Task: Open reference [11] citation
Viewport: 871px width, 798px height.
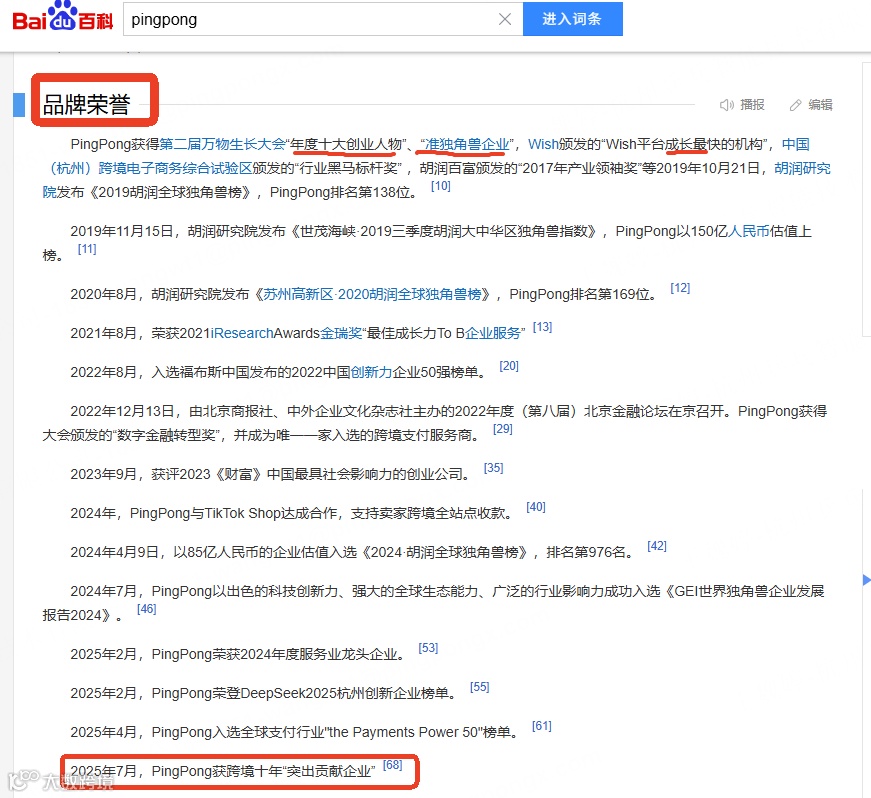Action: [87, 249]
